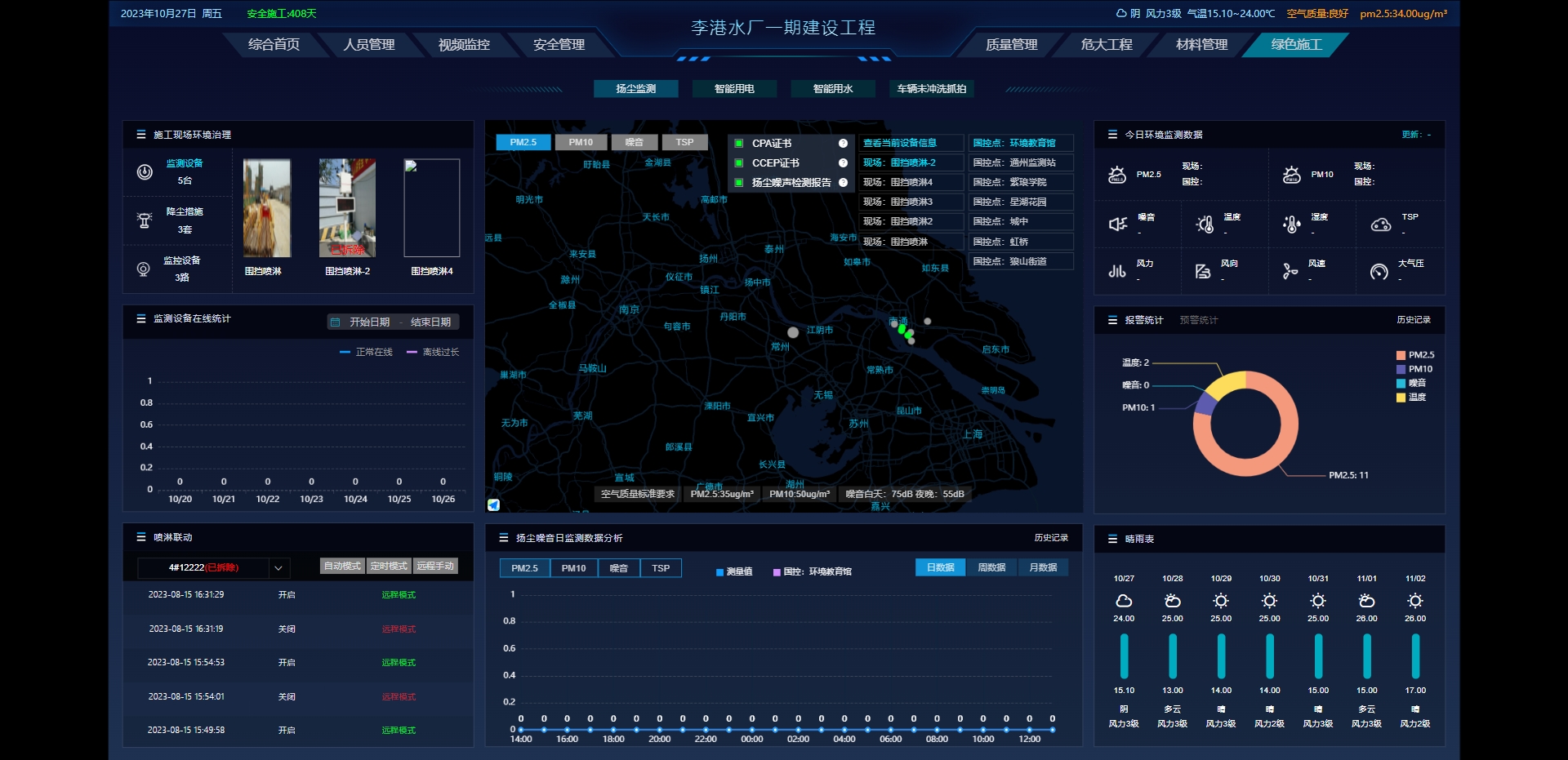Image resolution: width=1568 pixels, height=760 pixels.
Task: Open the 4#12222 device dropdown arrow
Action: 278,567
